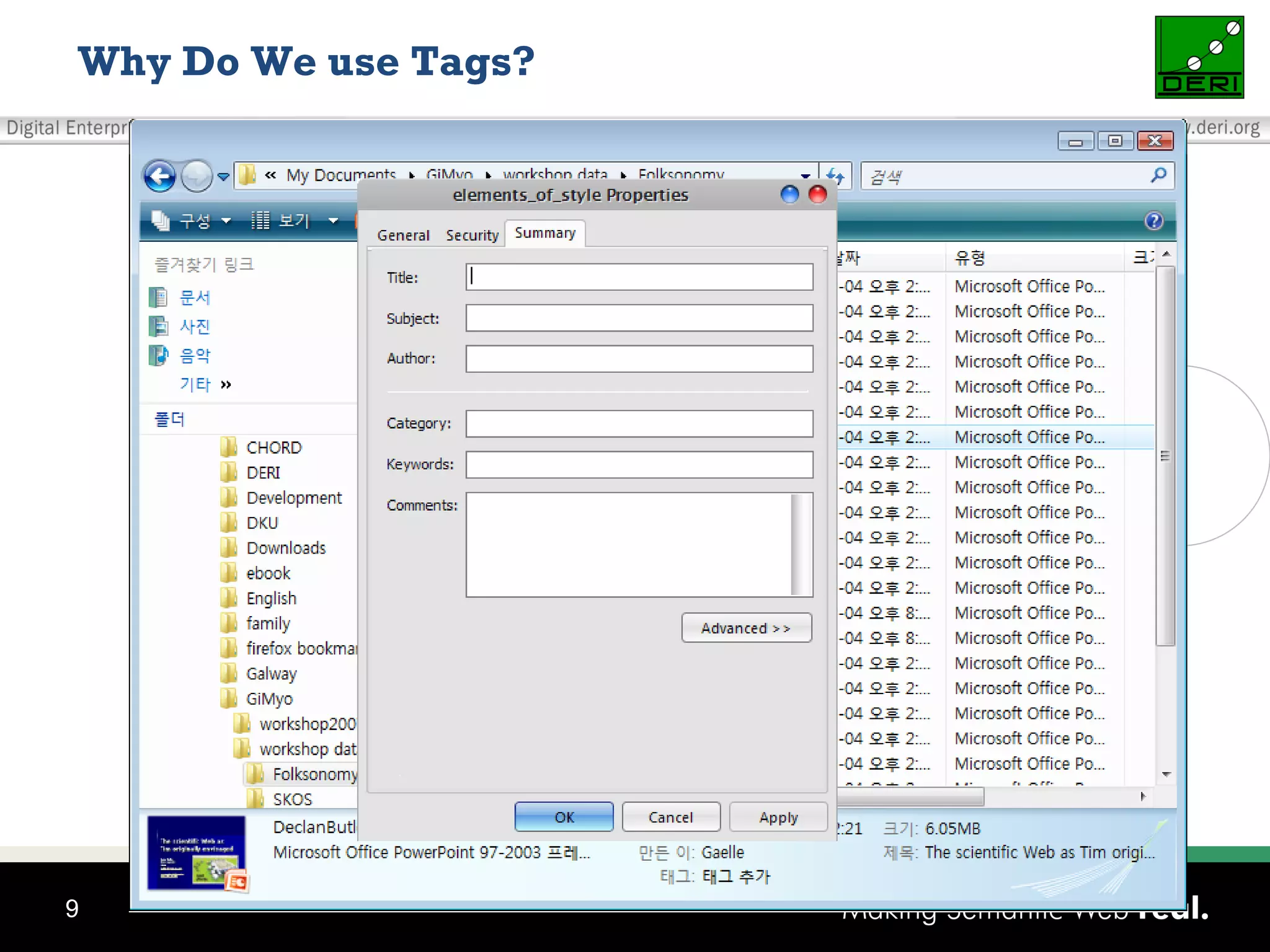Select the DERI folder in tree
Screen dimensions: 1270x952
251,473
